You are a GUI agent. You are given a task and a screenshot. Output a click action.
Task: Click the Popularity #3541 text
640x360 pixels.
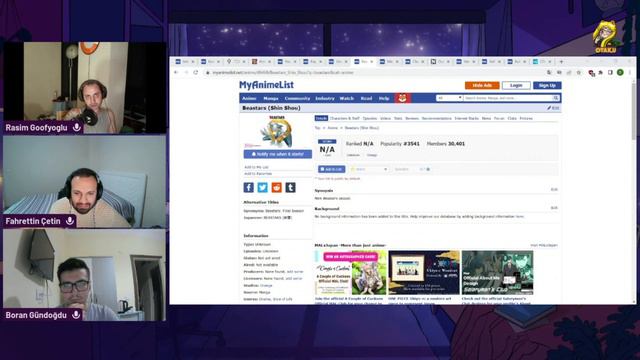click(400, 144)
